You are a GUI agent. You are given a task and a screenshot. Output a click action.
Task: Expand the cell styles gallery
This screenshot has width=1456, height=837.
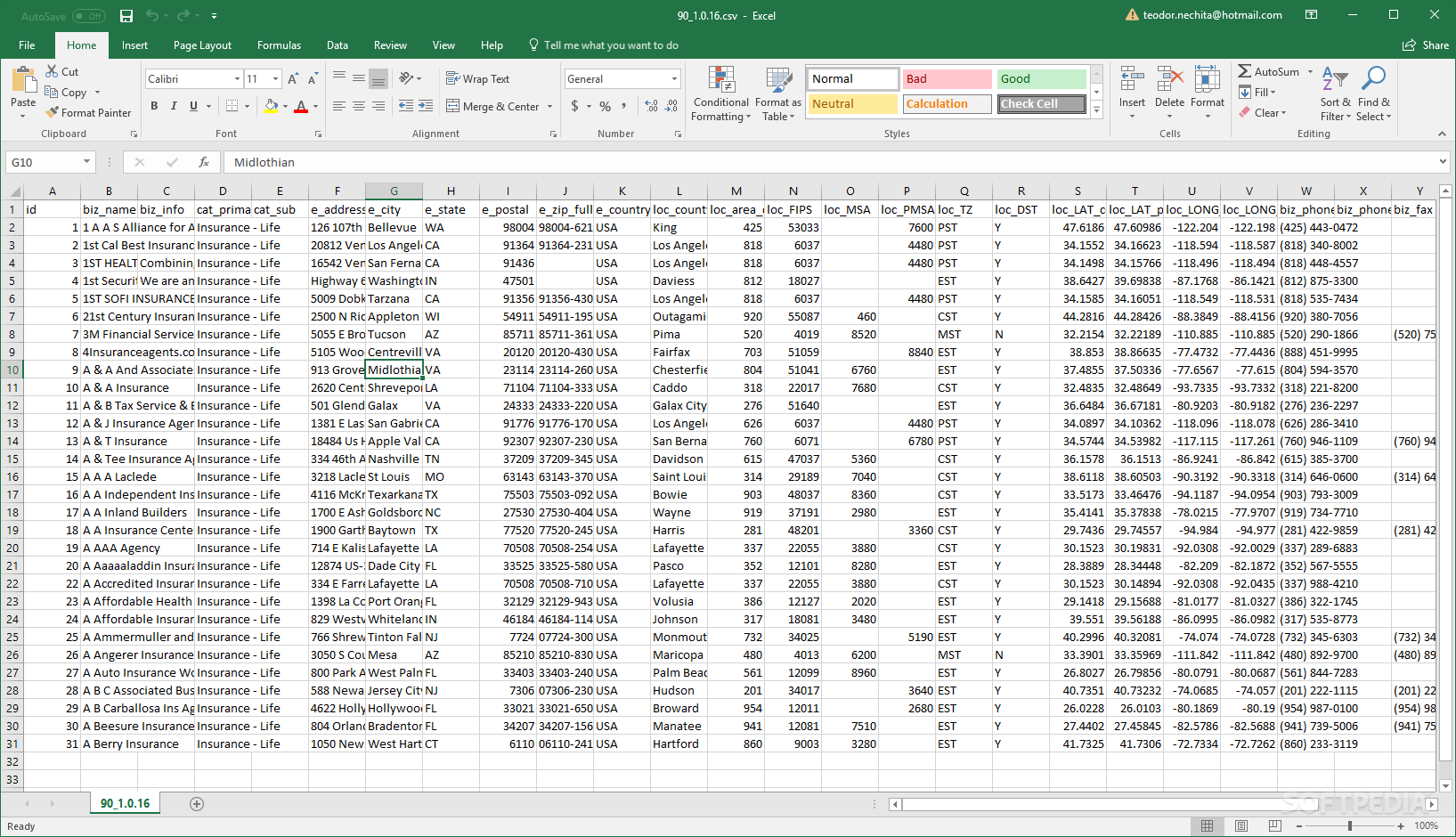tap(1097, 110)
